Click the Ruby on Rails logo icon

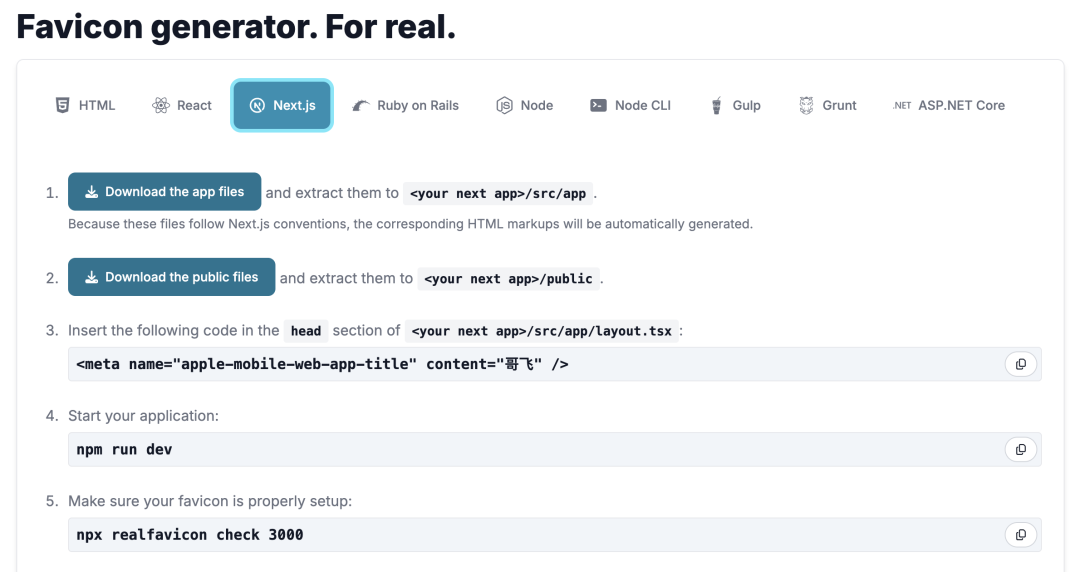click(361, 105)
